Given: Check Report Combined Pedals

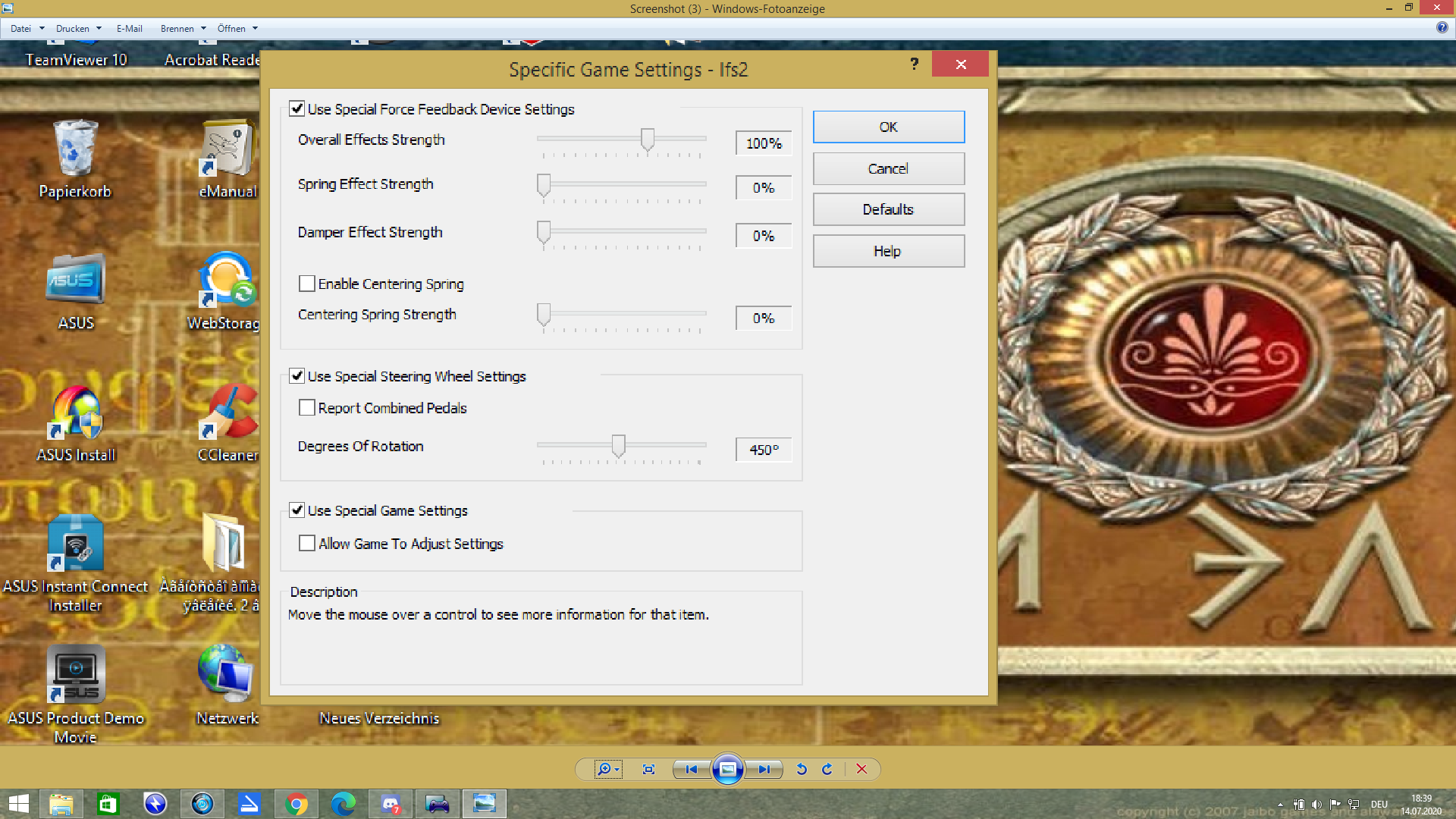Looking at the screenshot, I should 307,408.
